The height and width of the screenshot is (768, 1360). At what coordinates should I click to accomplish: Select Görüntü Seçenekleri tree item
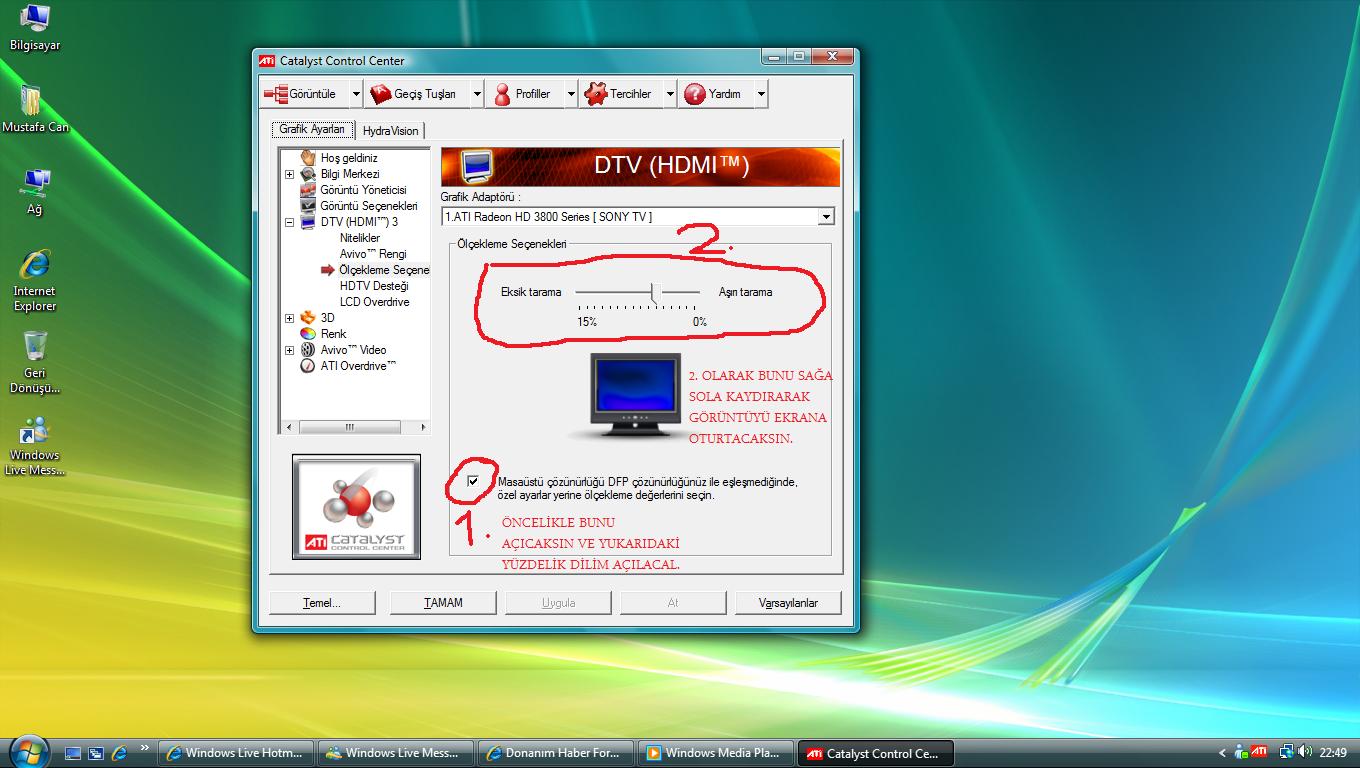coord(368,206)
